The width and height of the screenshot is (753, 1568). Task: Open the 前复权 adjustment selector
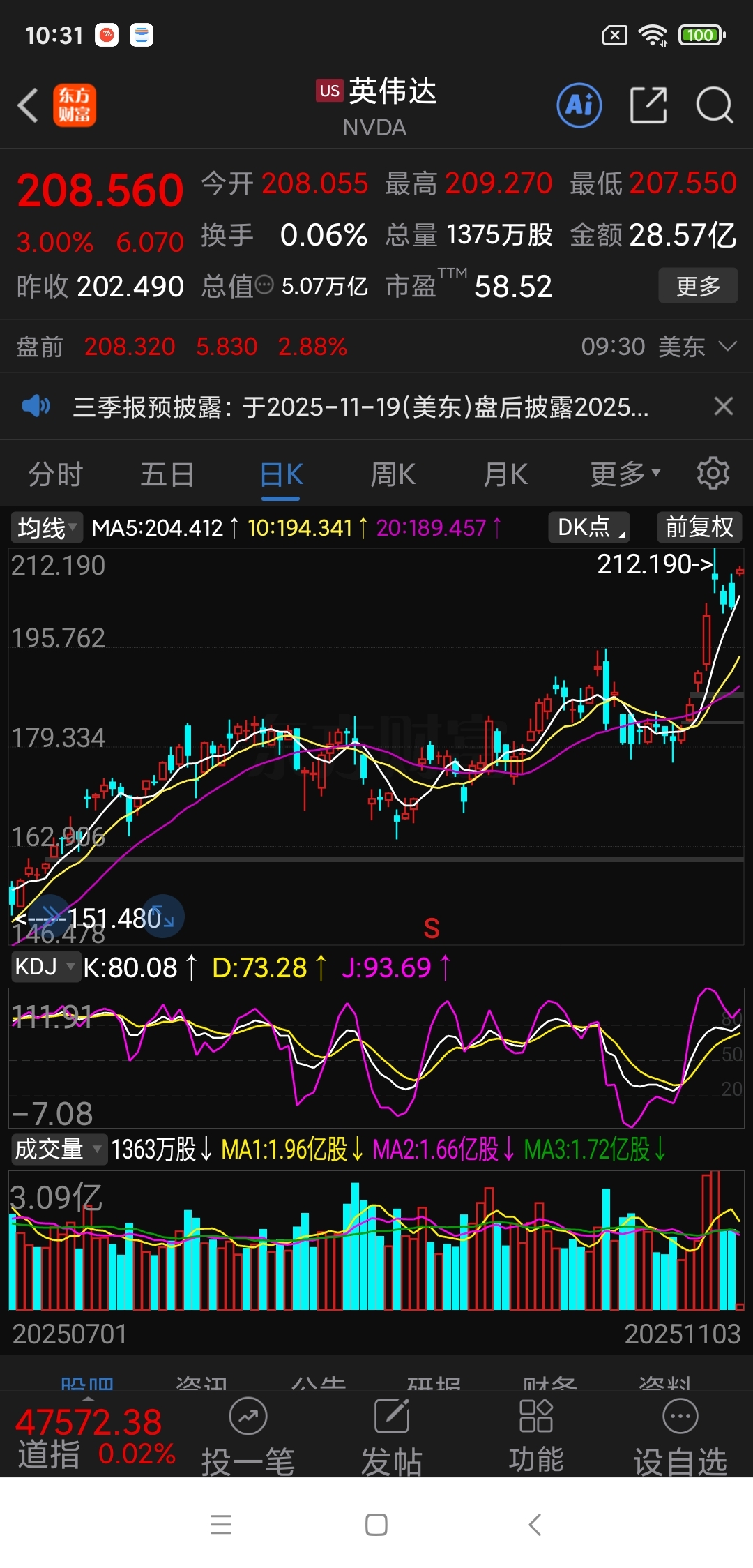point(699,527)
